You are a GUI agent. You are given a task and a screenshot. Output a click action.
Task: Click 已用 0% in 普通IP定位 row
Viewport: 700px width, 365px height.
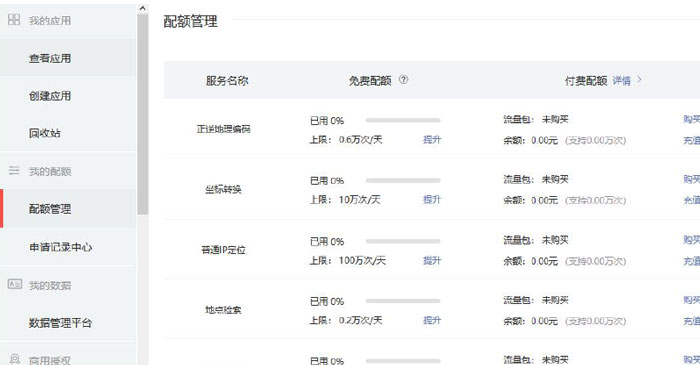327,241
